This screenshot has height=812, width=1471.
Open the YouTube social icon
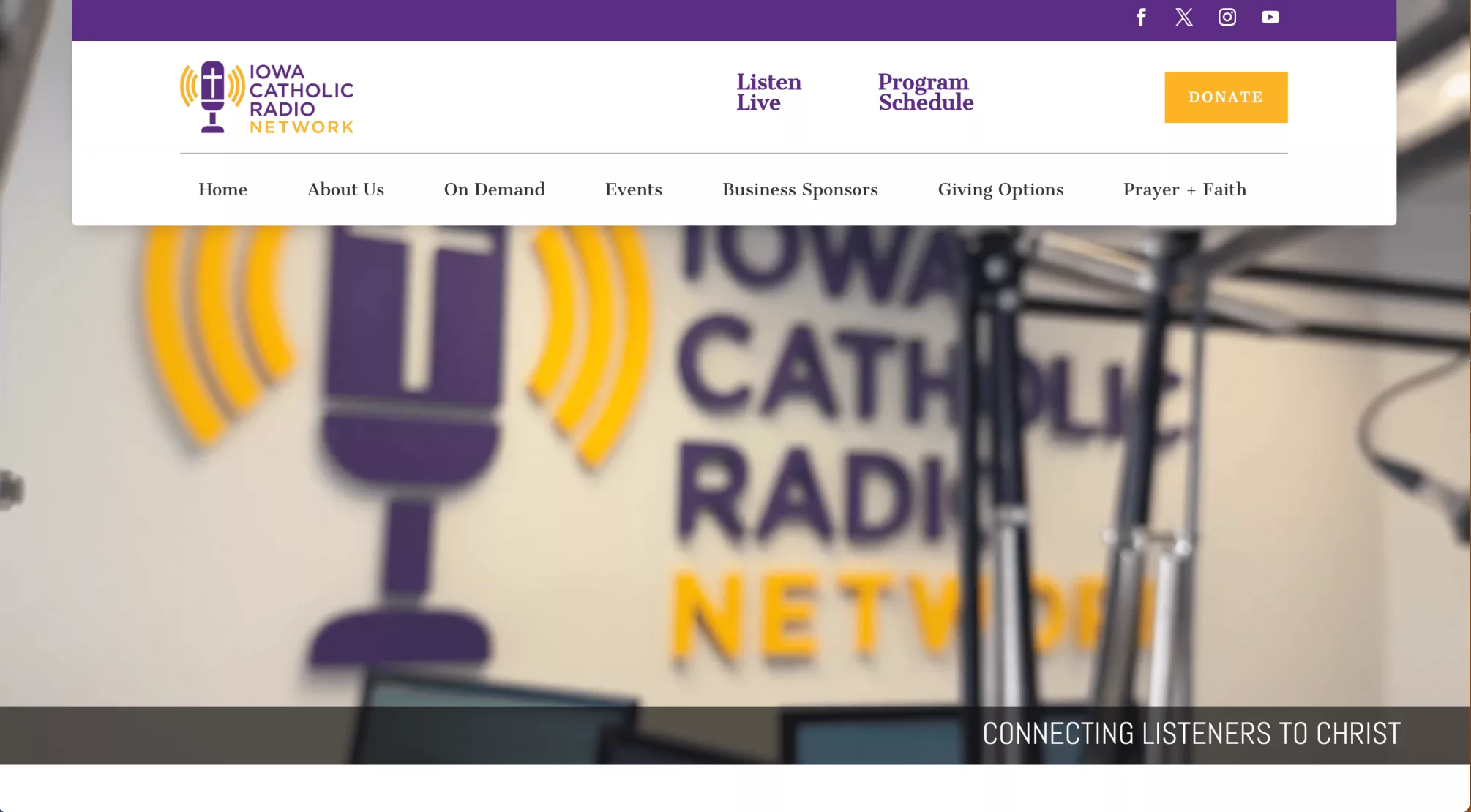coord(1270,17)
